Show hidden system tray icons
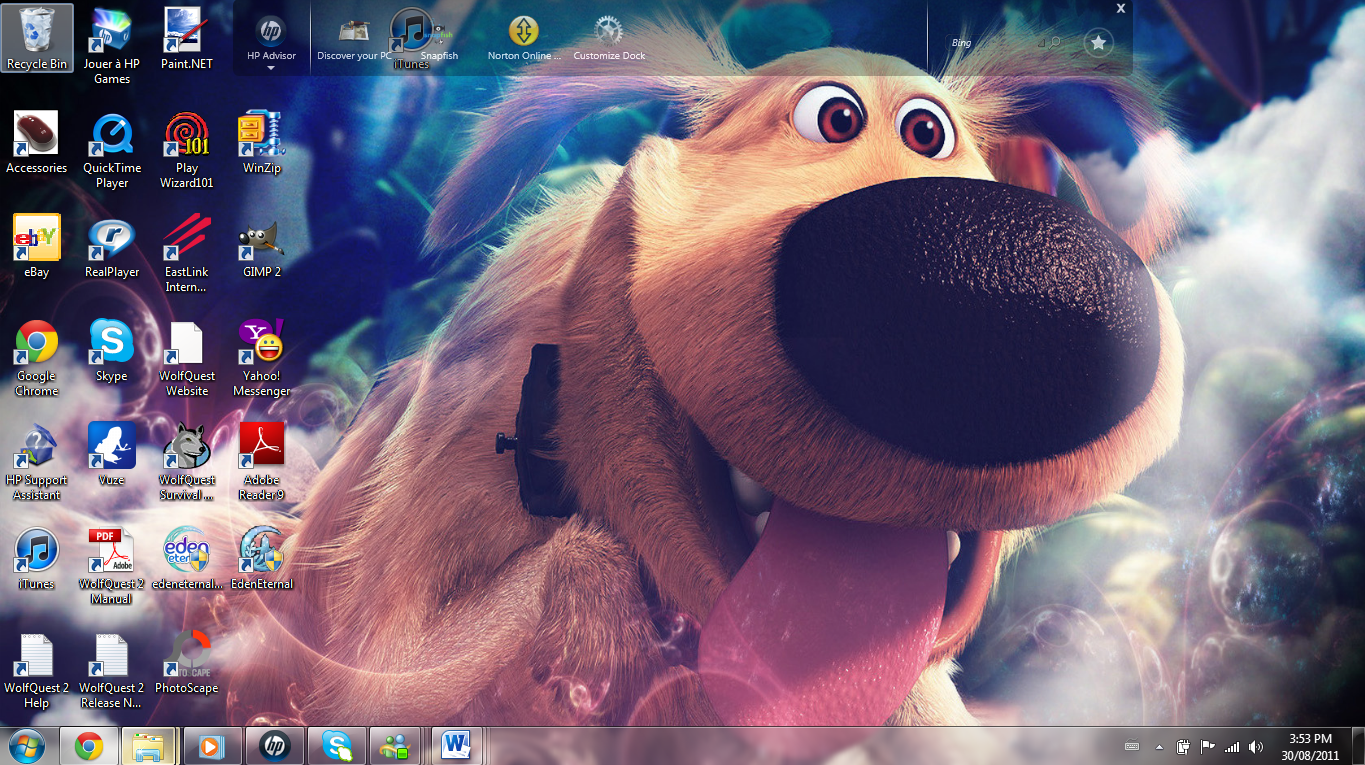 [x=1159, y=747]
